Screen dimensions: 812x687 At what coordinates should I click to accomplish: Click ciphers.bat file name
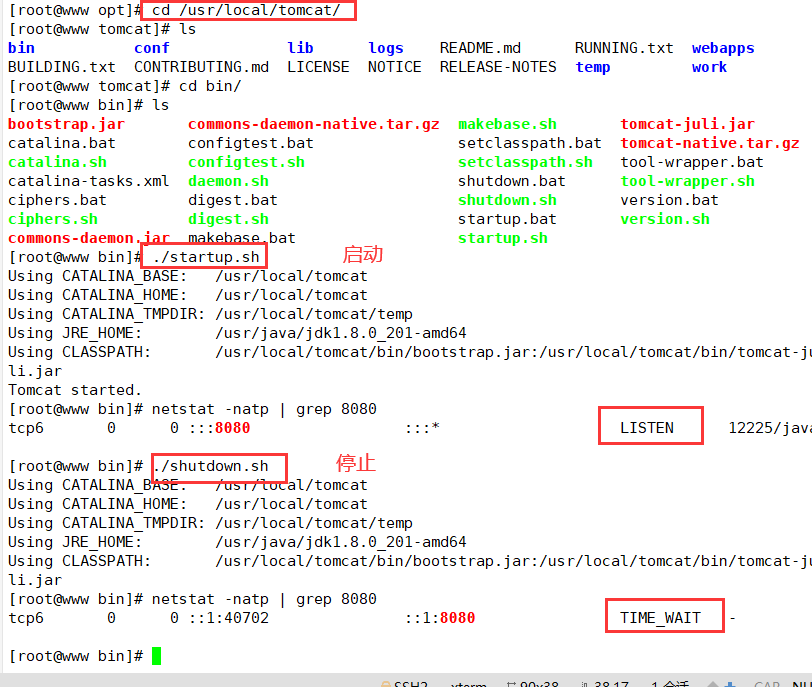coord(57,200)
